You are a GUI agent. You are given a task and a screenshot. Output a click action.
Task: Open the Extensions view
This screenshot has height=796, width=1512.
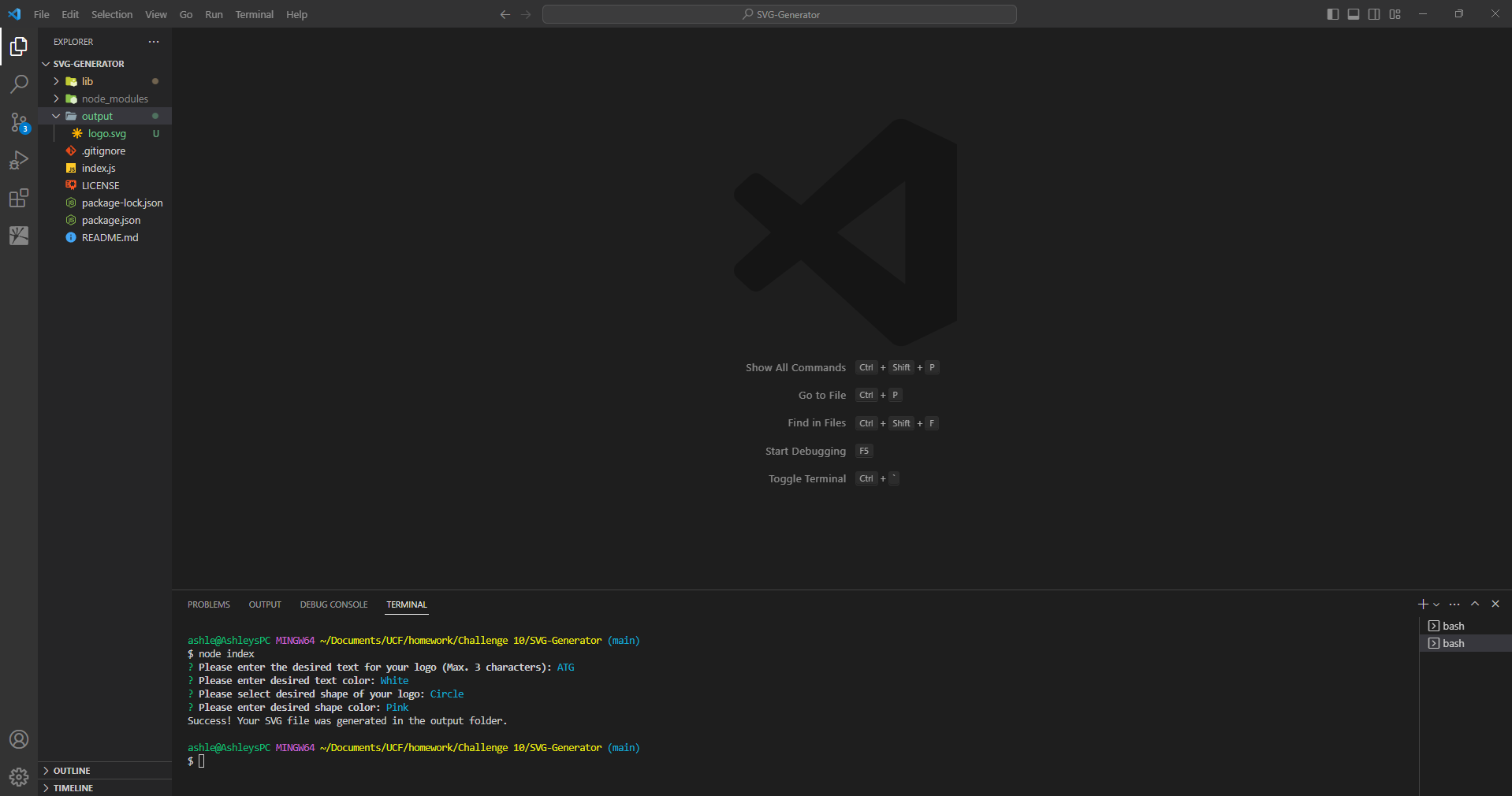(19, 198)
